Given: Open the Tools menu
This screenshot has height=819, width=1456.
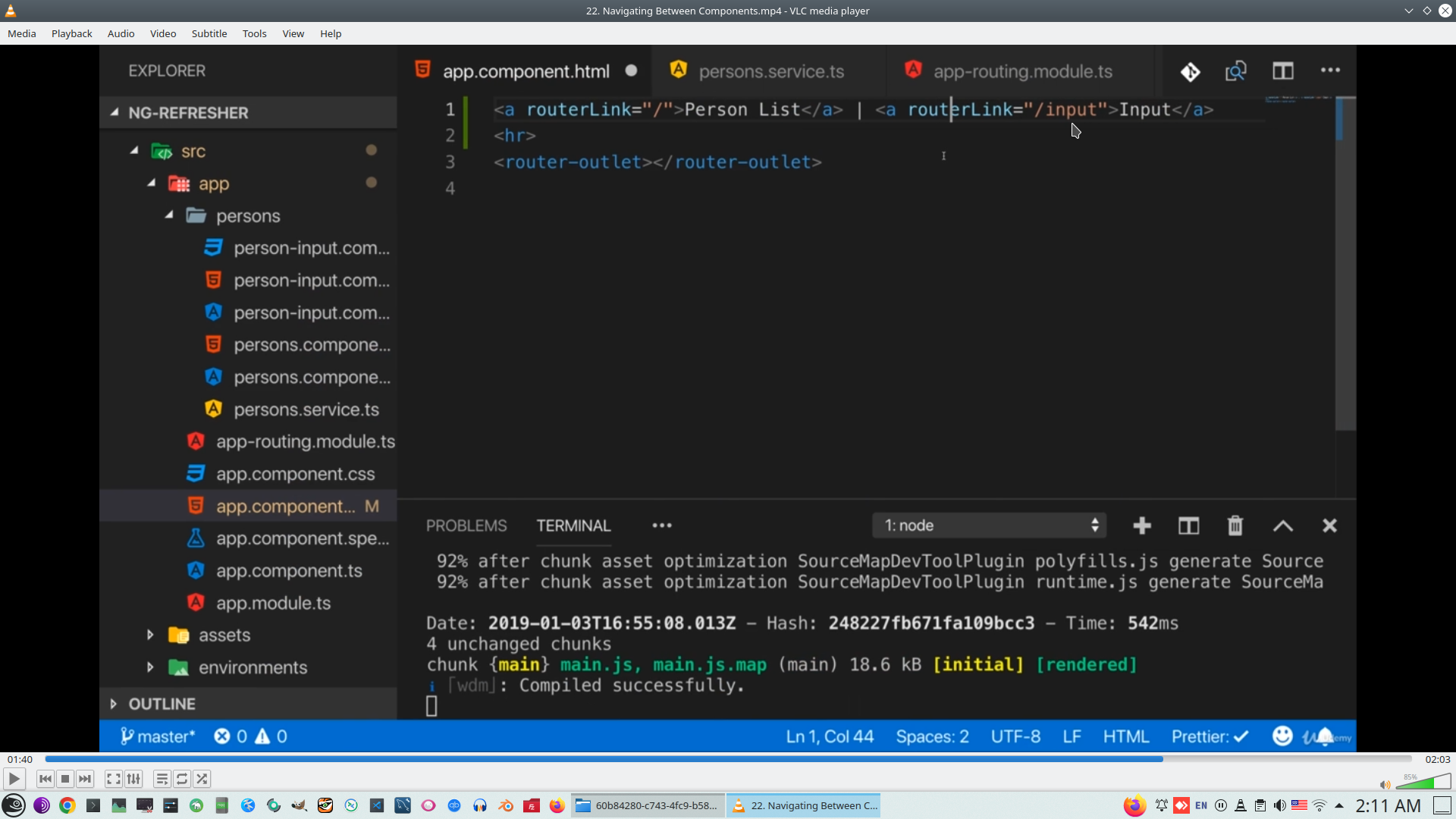Looking at the screenshot, I should point(254,33).
